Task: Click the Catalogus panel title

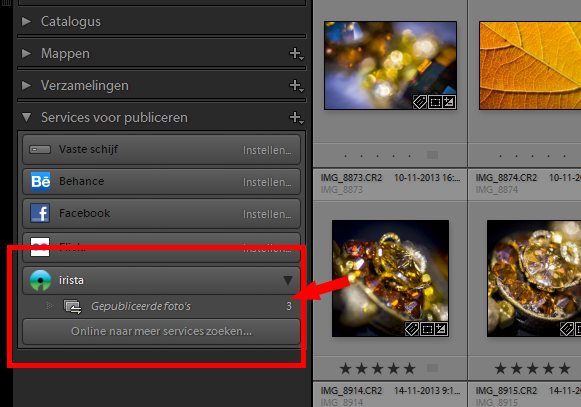Action: (71, 22)
